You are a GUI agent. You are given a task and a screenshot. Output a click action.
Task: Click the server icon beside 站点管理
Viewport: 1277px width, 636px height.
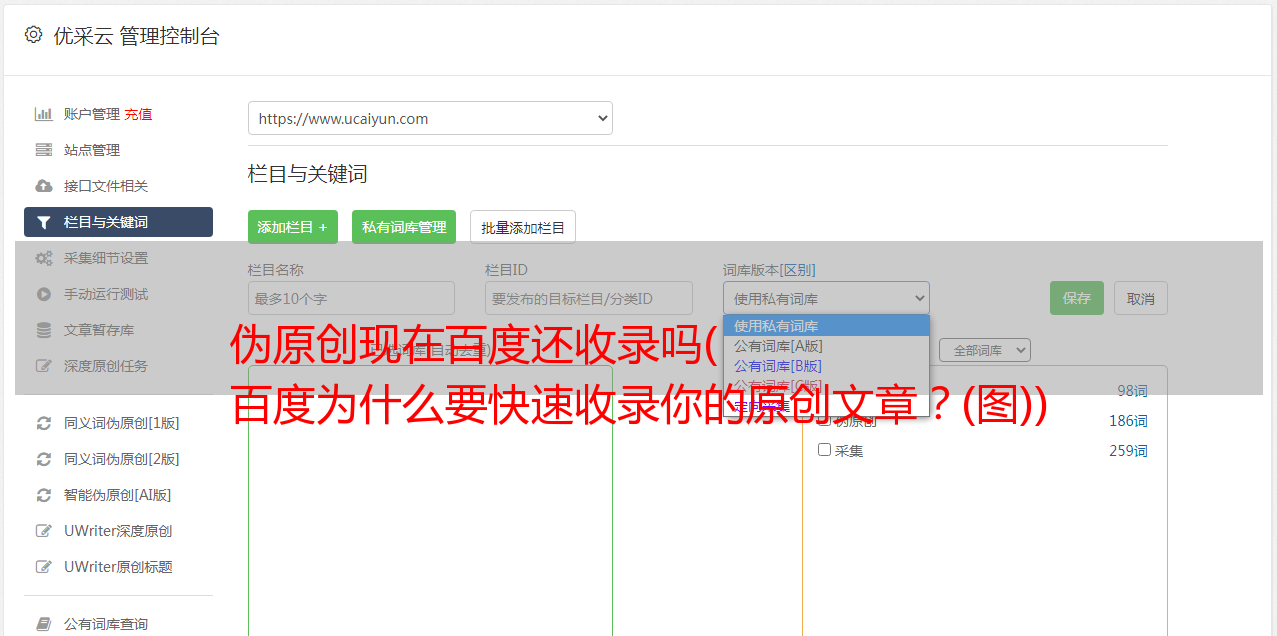point(44,150)
